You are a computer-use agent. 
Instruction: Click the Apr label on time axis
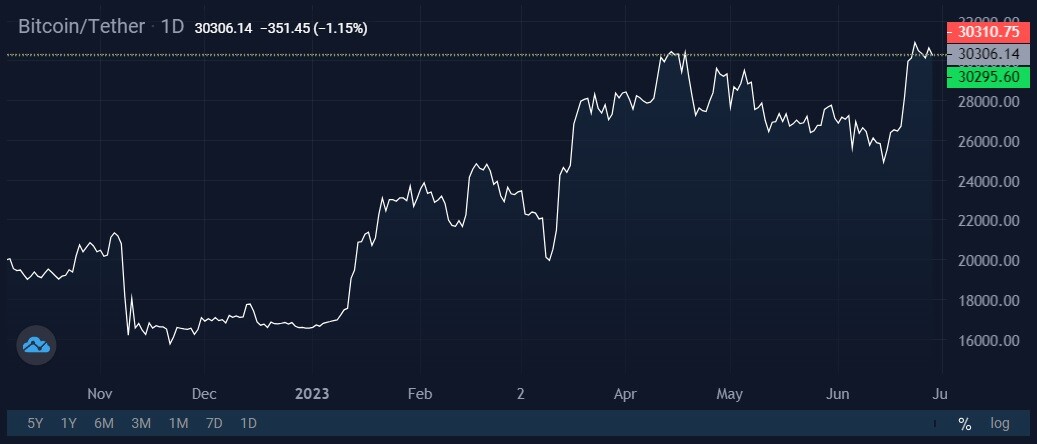tap(626, 394)
